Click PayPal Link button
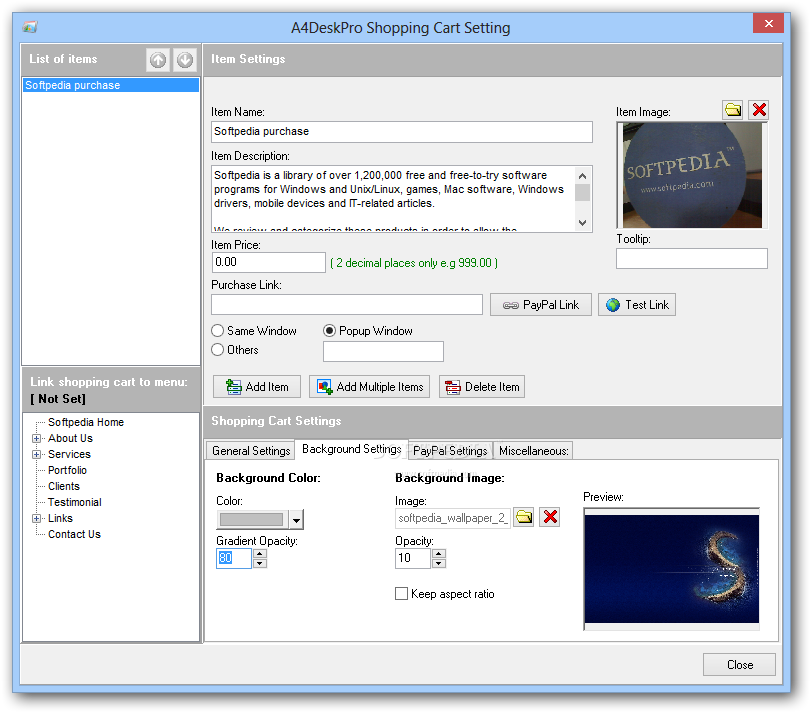The height and width of the screenshot is (713, 811). pos(541,305)
